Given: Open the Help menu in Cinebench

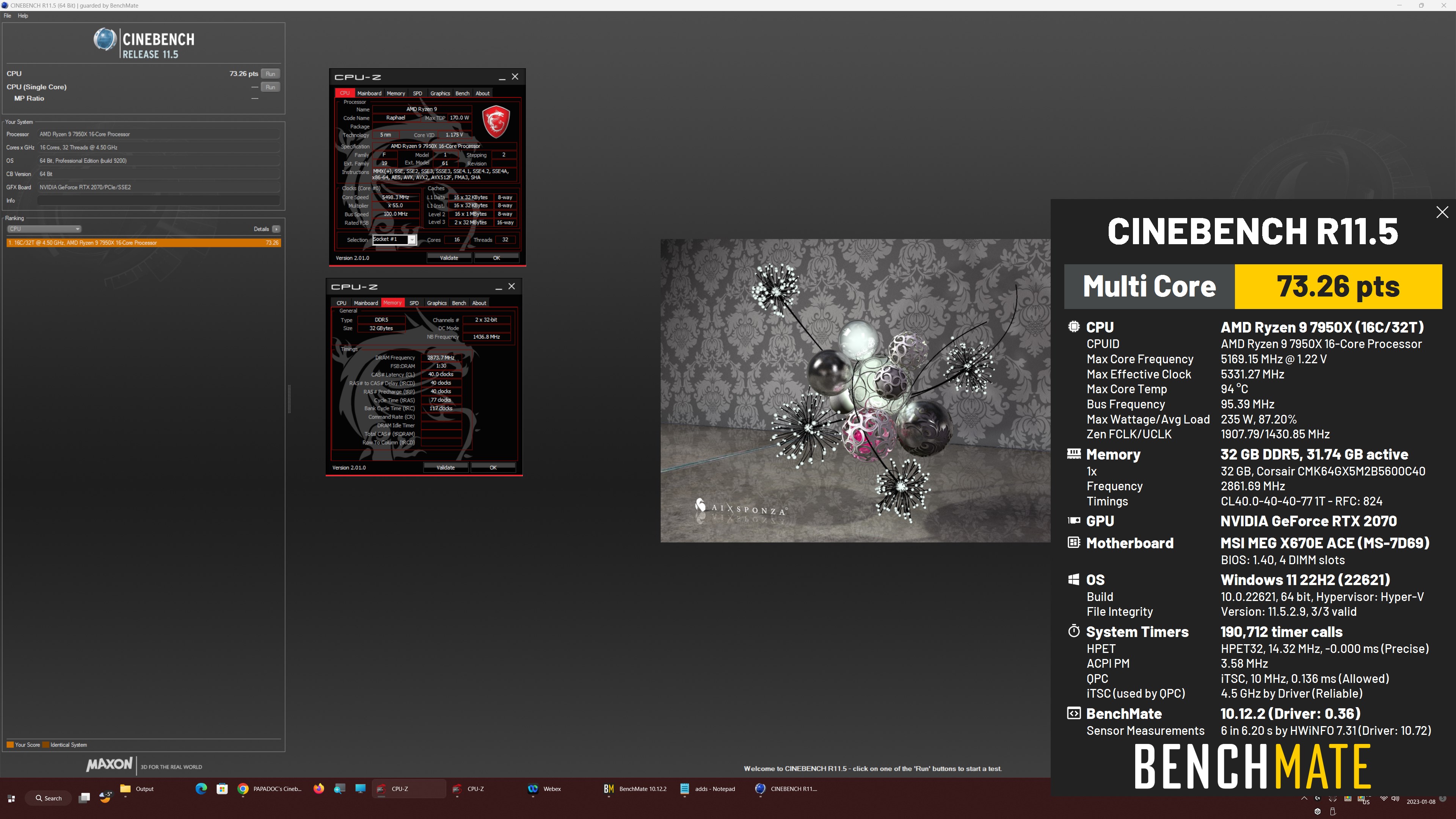Looking at the screenshot, I should [23, 16].
